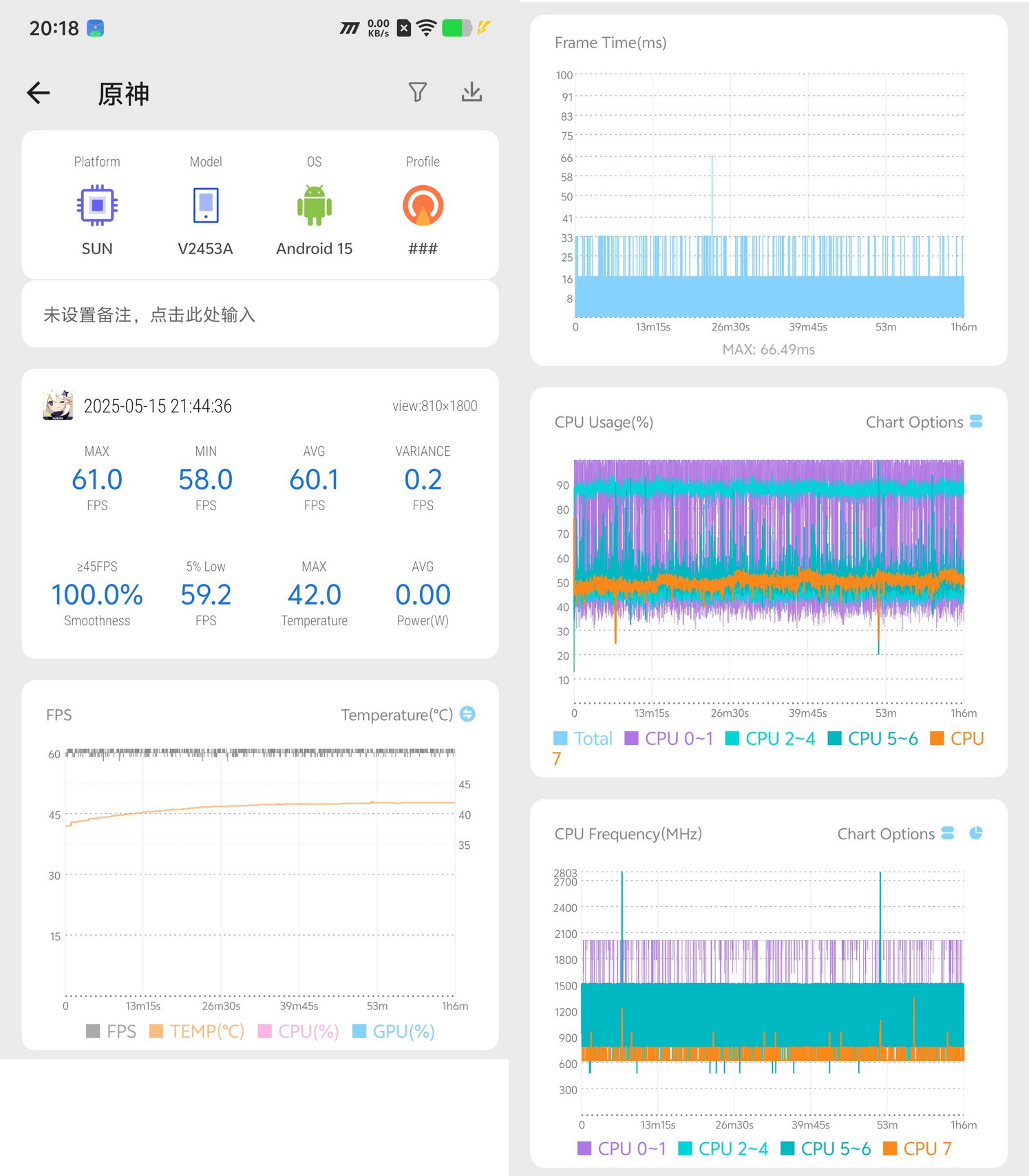Toggle CPU 2~4 legend in CPU Frequency
The height and width of the screenshot is (1176, 1029).
pos(723,1148)
